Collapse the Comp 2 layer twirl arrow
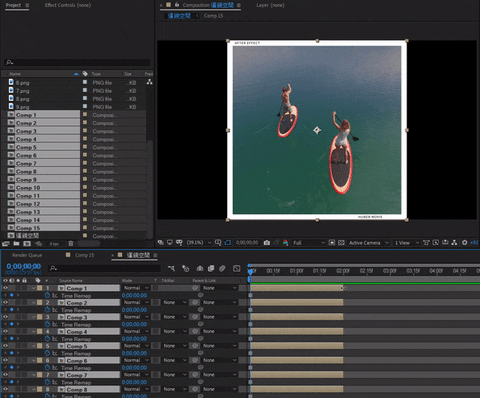The image size is (480, 398). [x=34, y=302]
